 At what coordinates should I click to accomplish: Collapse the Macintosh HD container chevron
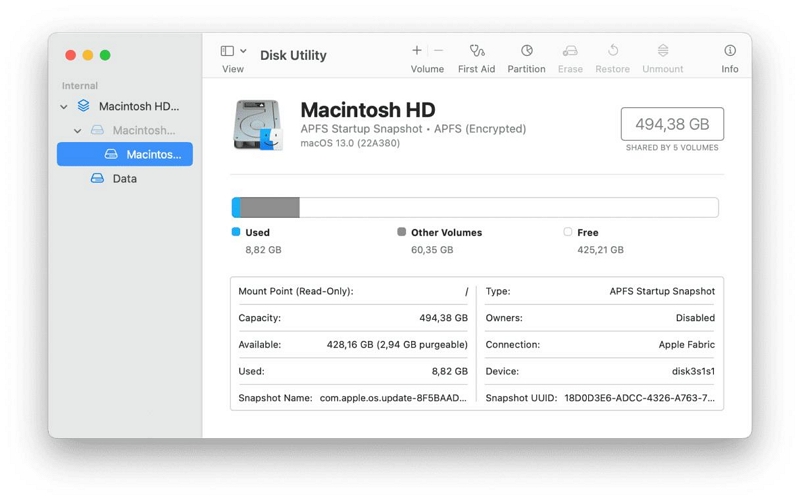[64, 107]
